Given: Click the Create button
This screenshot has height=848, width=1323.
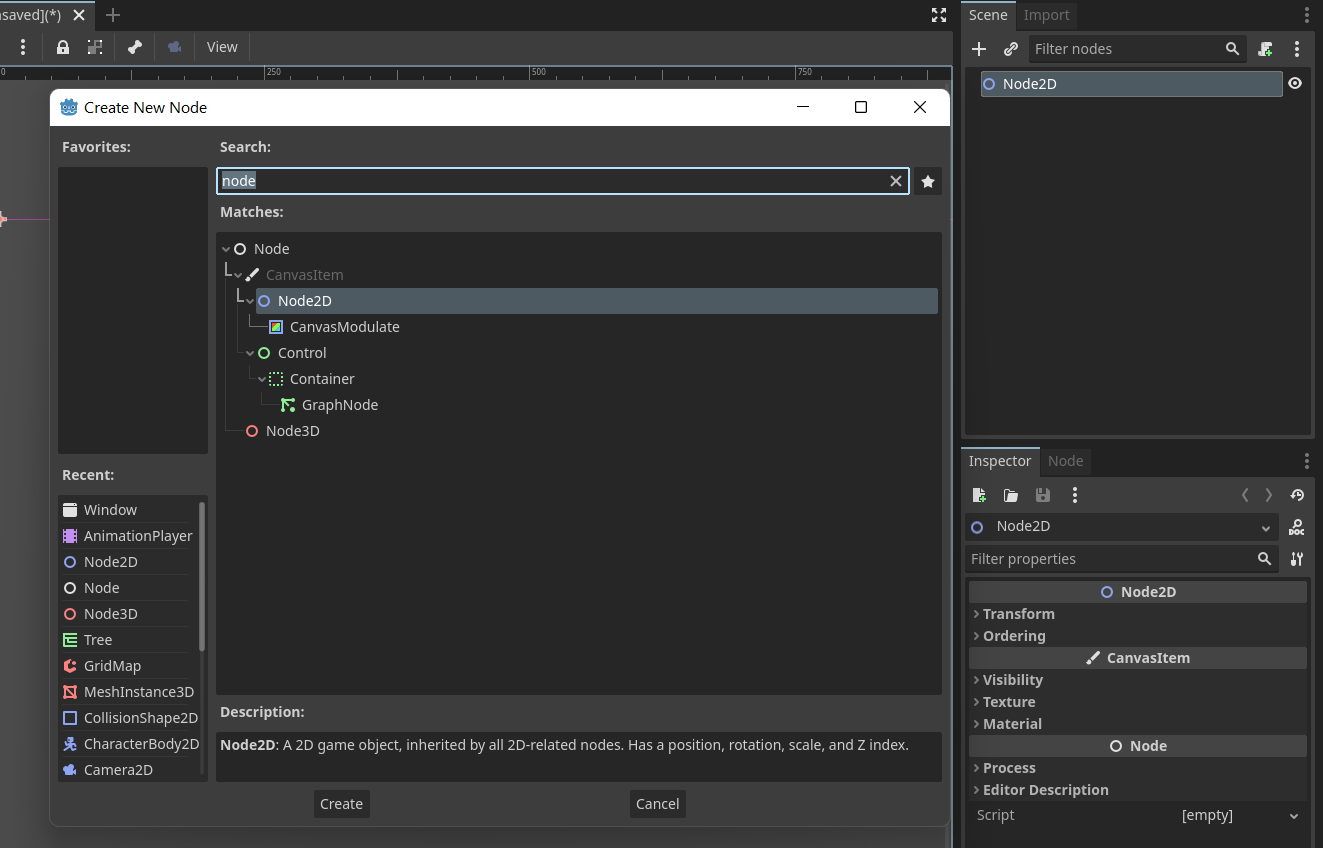Looking at the screenshot, I should click(x=341, y=803).
